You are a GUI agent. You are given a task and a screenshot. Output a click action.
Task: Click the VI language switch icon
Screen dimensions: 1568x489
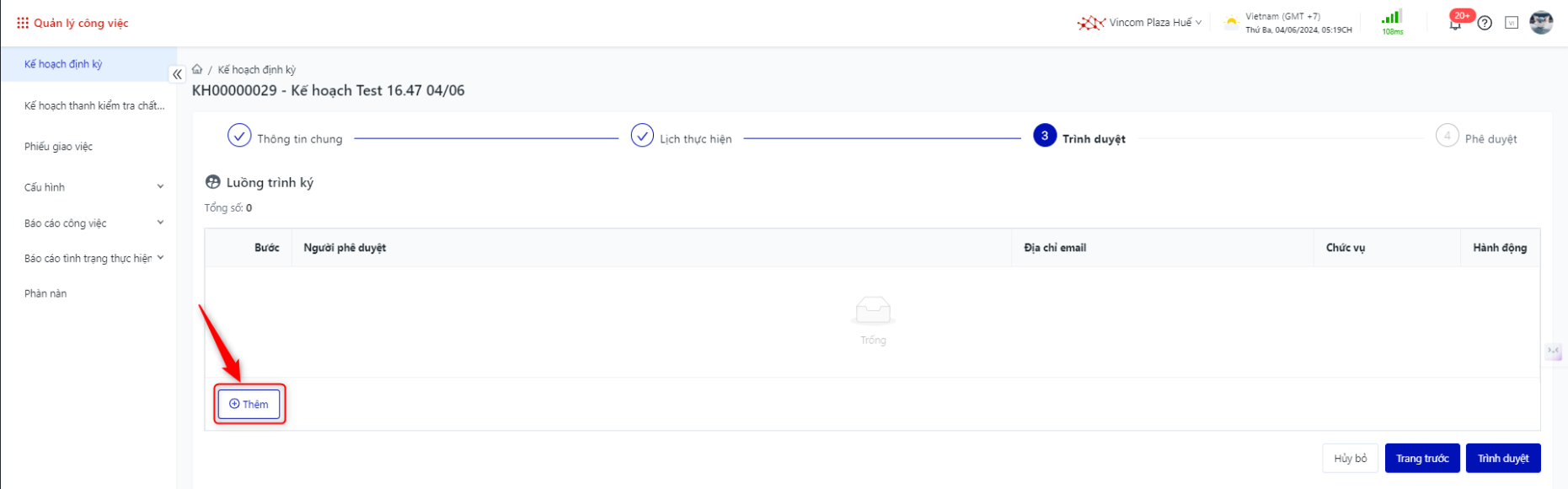[x=1512, y=23]
